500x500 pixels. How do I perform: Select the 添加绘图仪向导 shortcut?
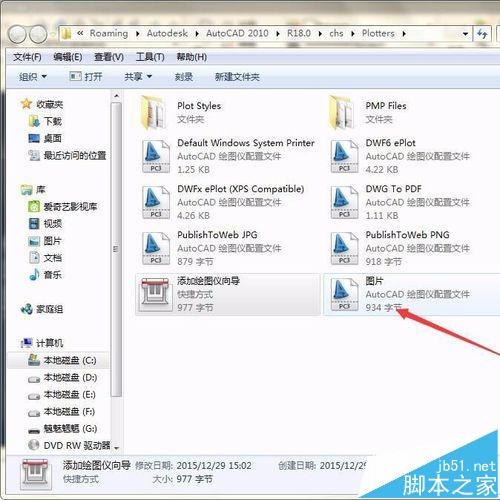click(x=228, y=294)
